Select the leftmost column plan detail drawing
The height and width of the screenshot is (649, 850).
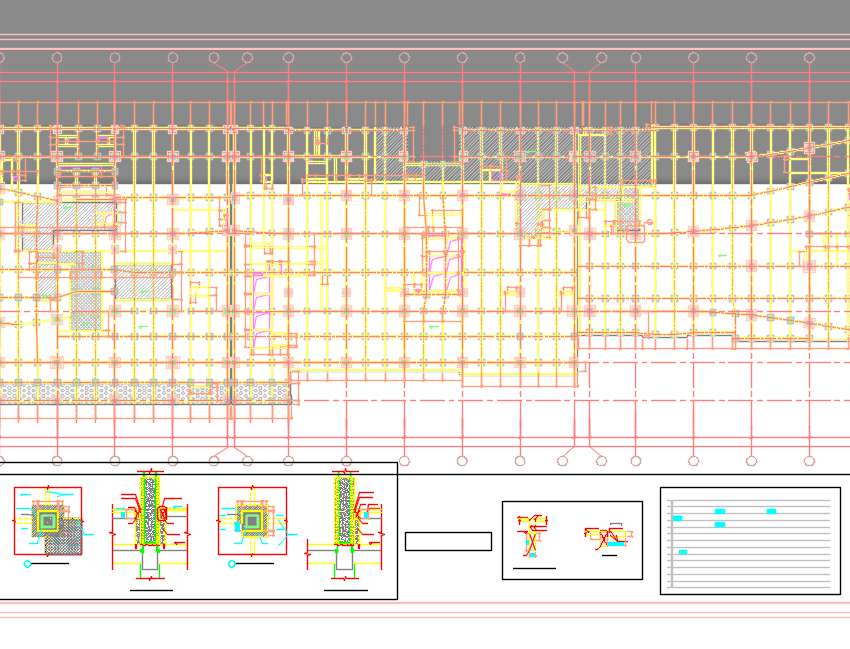pyautogui.click(x=47, y=521)
